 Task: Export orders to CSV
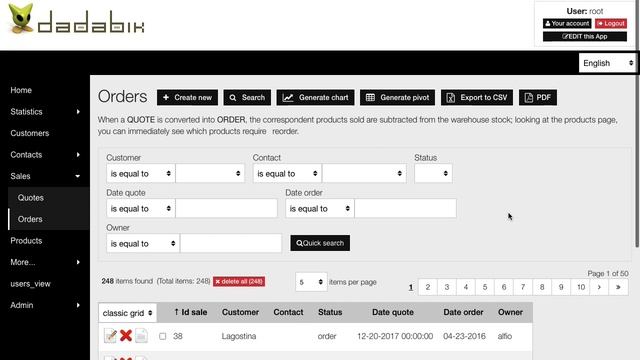click(x=477, y=98)
